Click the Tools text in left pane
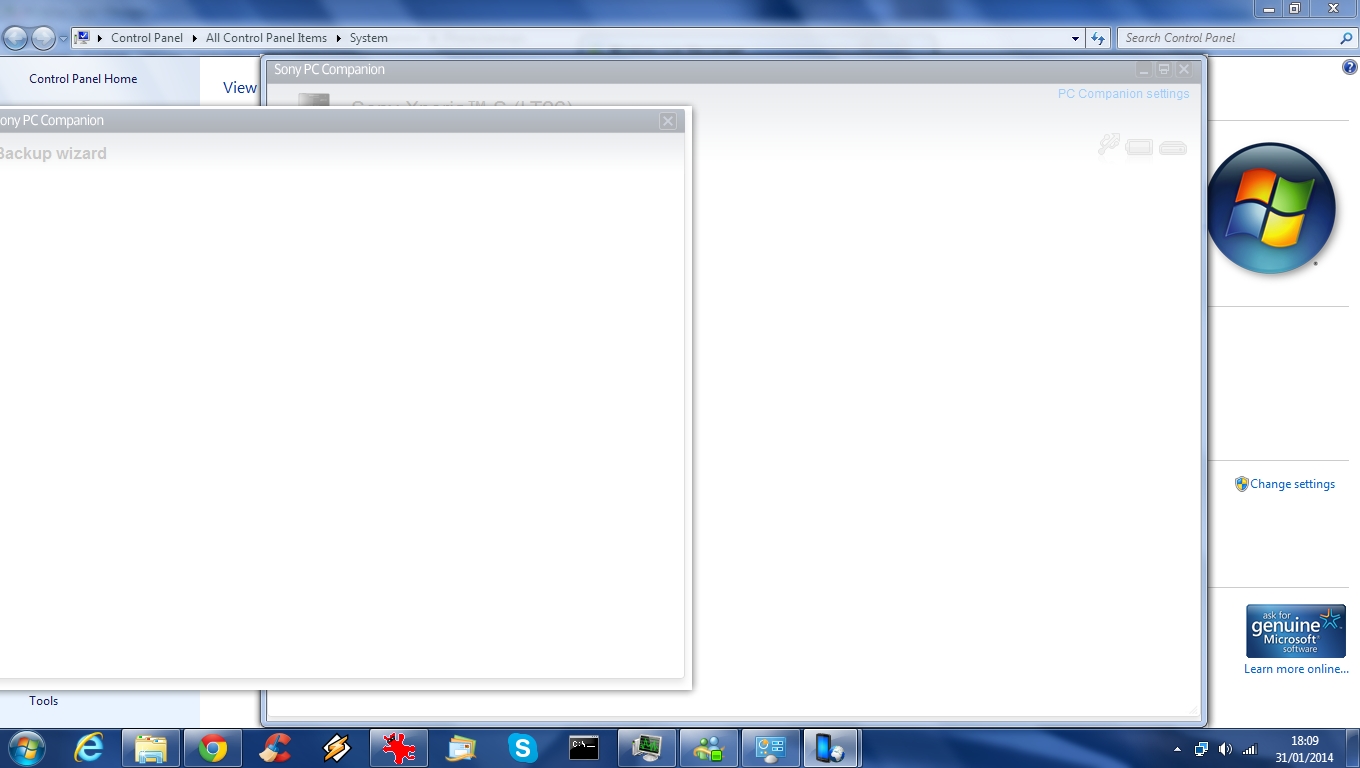The image size is (1360, 768). [44, 701]
